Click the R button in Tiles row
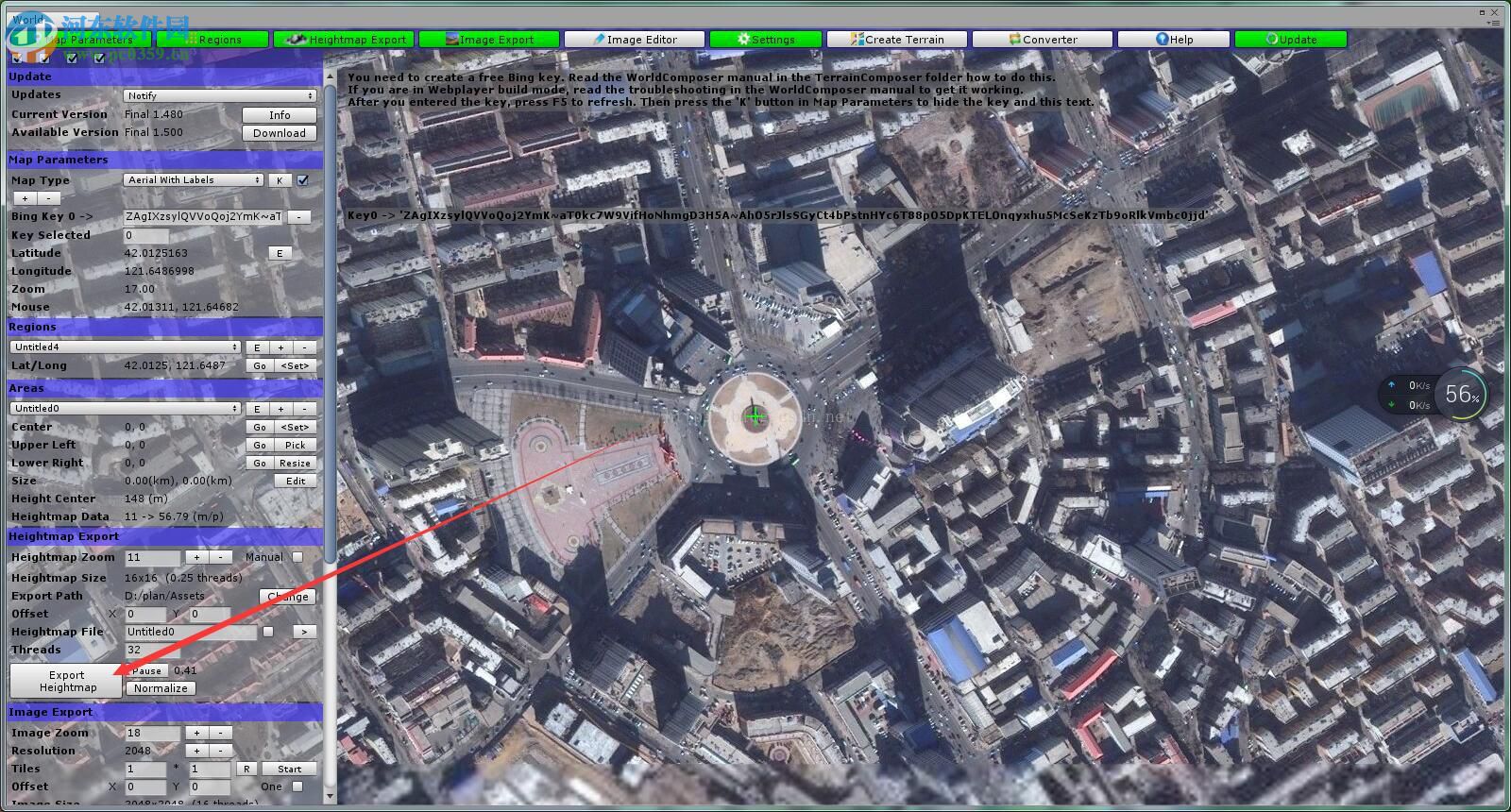The image size is (1511, 812). tap(246, 769)
